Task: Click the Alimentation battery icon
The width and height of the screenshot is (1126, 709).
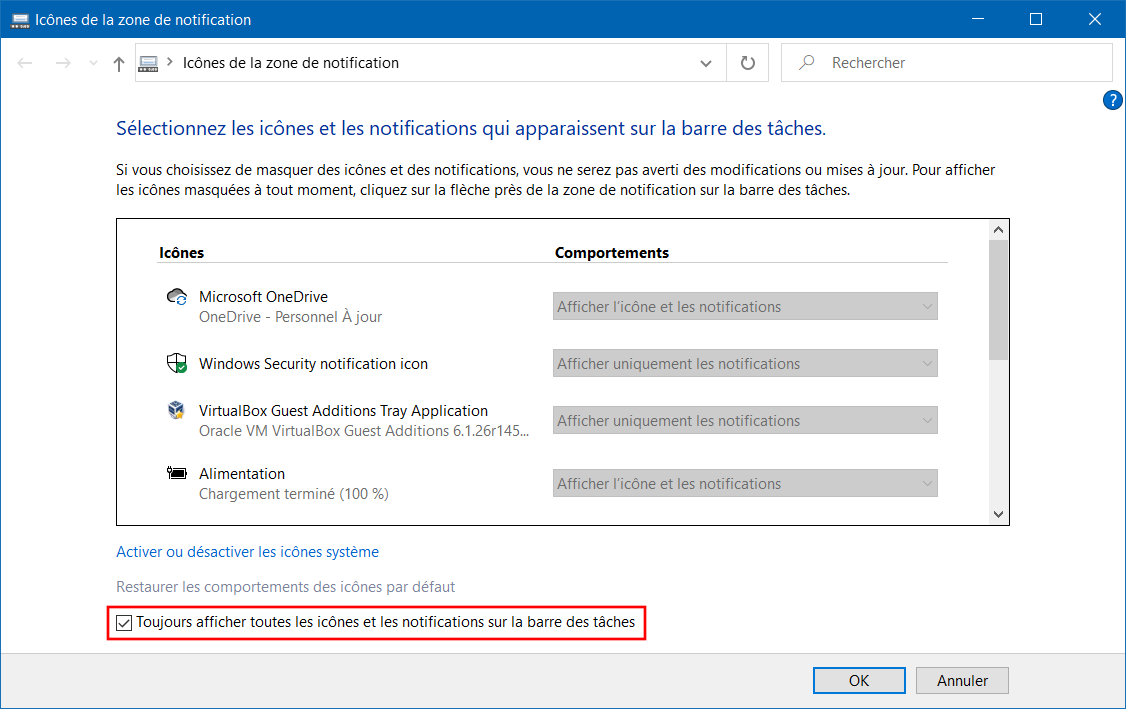Action: point(177,473)
